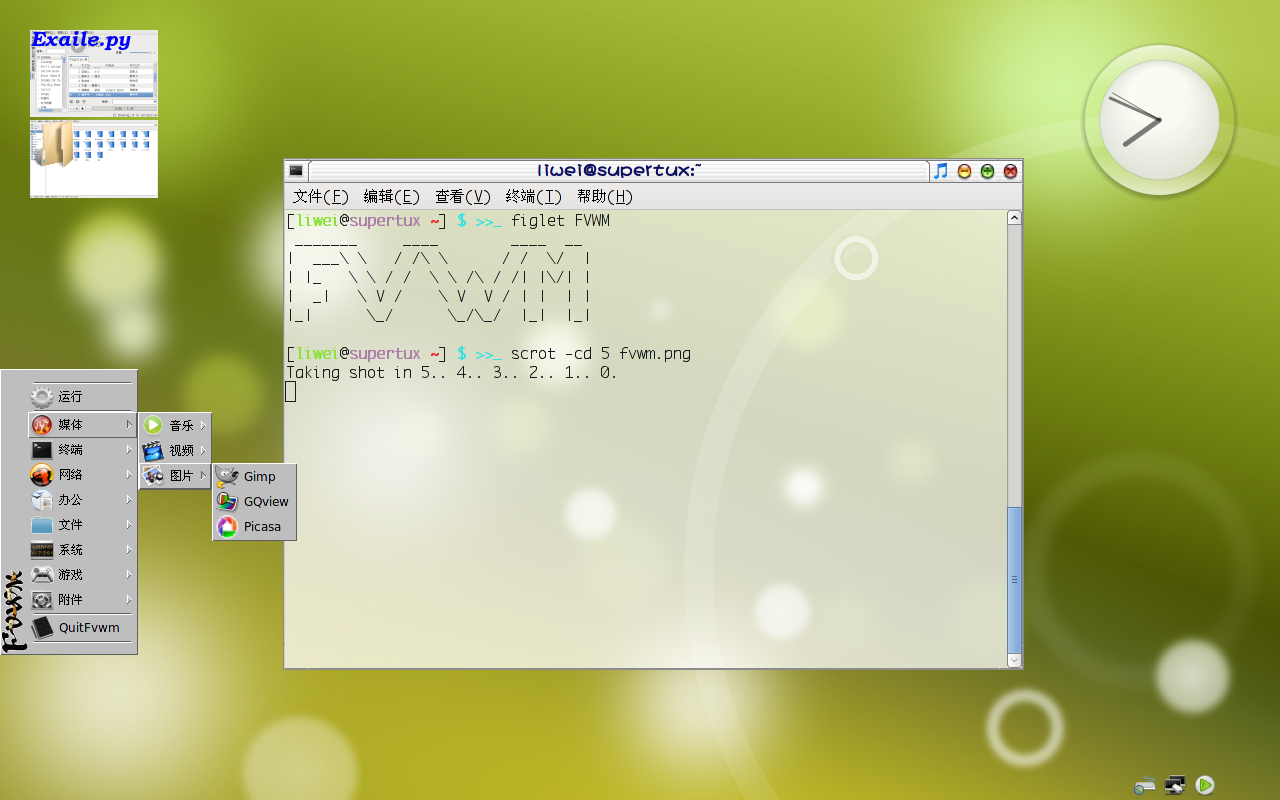The image size is (1280, 800).
Task: Click the gear icon beside 运行
Action: click(x=42, y=397)
